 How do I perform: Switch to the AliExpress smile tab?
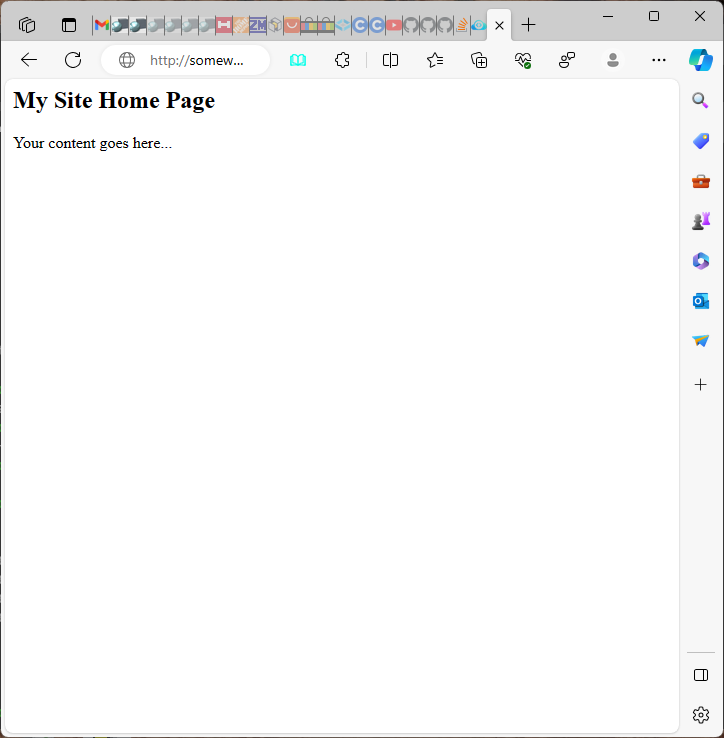292,25
